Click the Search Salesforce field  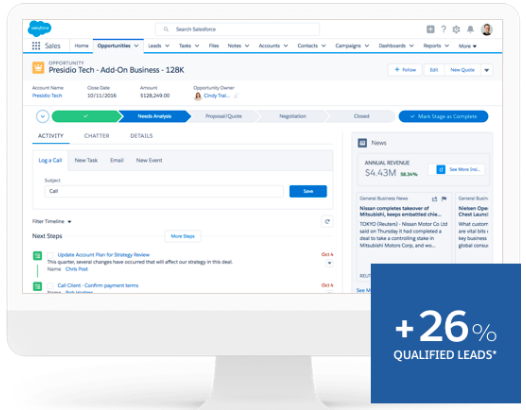coord(237,29)
